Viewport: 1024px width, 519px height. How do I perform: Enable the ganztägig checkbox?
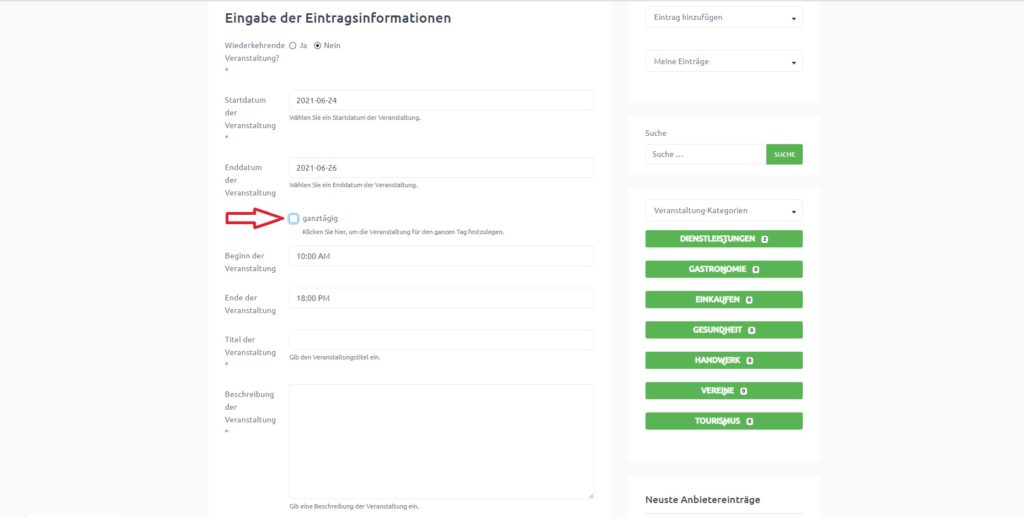click(x=293, y=219)
